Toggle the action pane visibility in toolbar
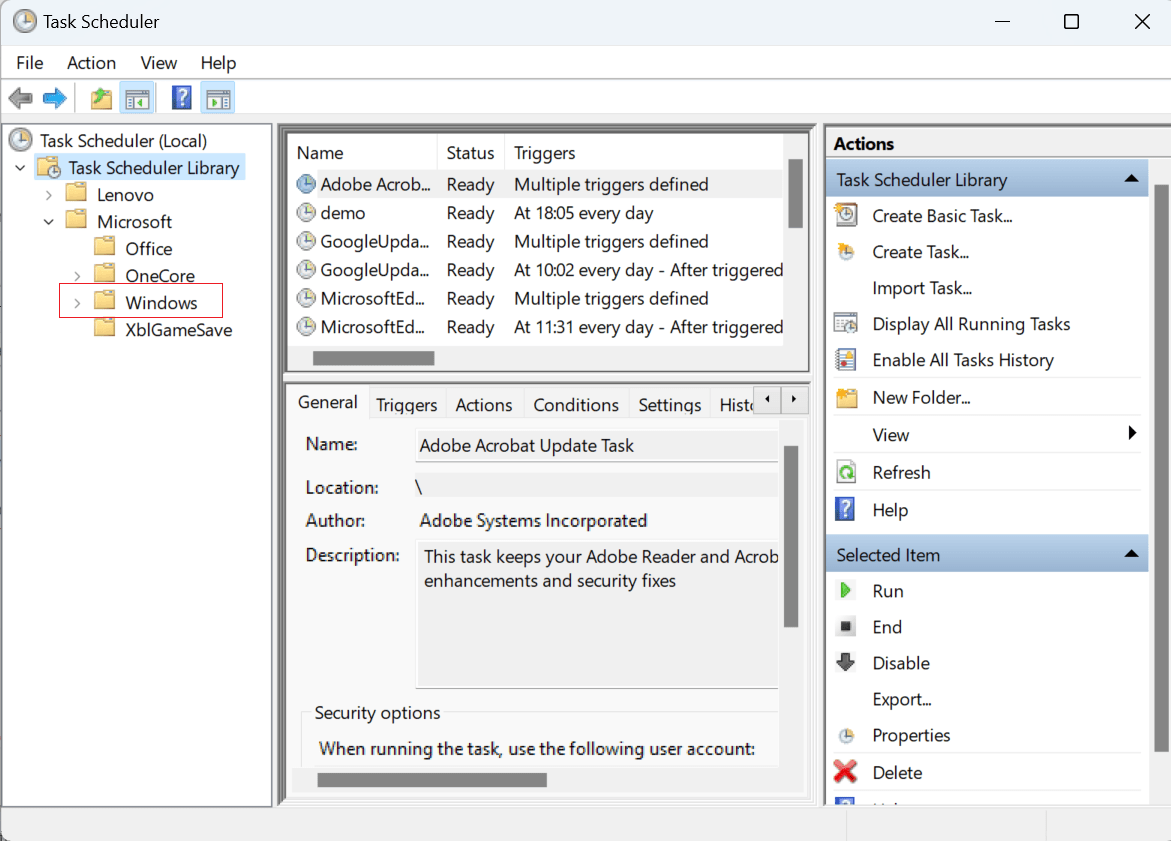Viewport: 1171px width, 841px height. click(x=217, y=97)
